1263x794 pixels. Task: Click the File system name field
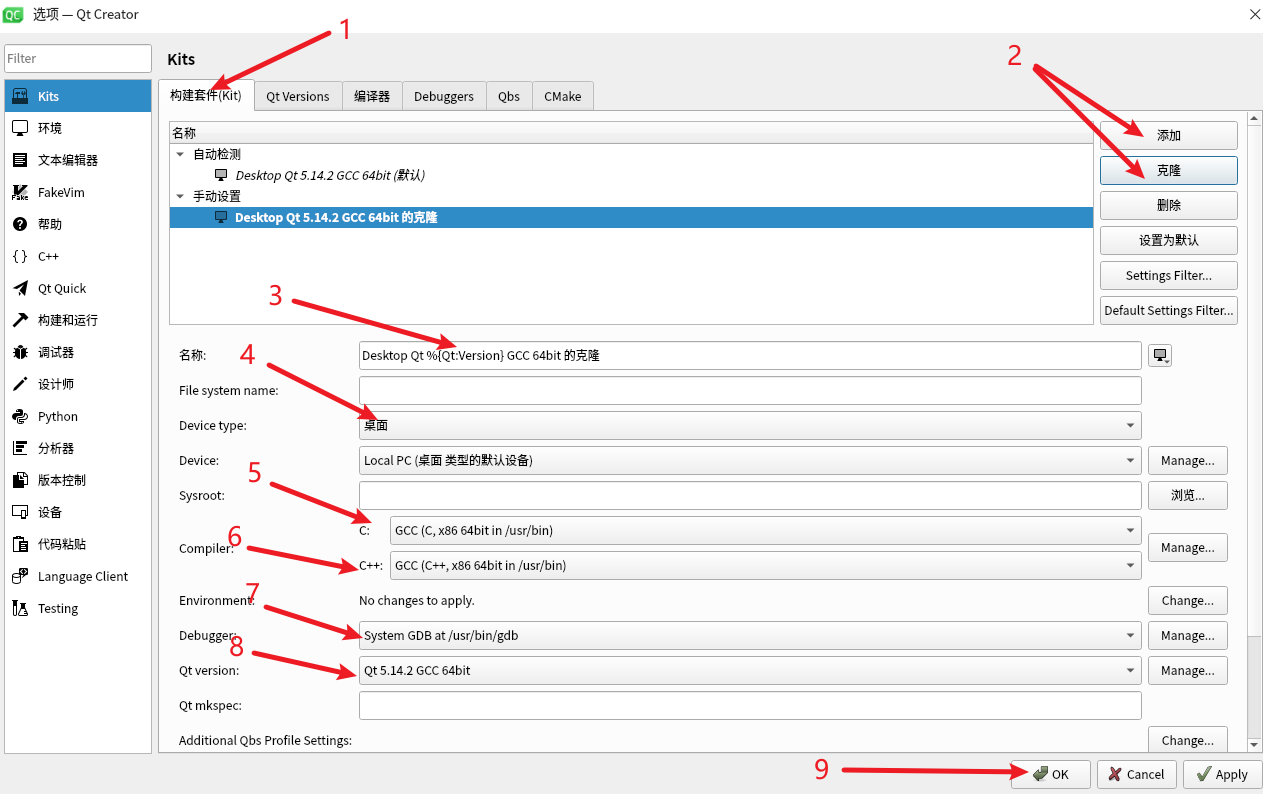click(x=750, y=390)
